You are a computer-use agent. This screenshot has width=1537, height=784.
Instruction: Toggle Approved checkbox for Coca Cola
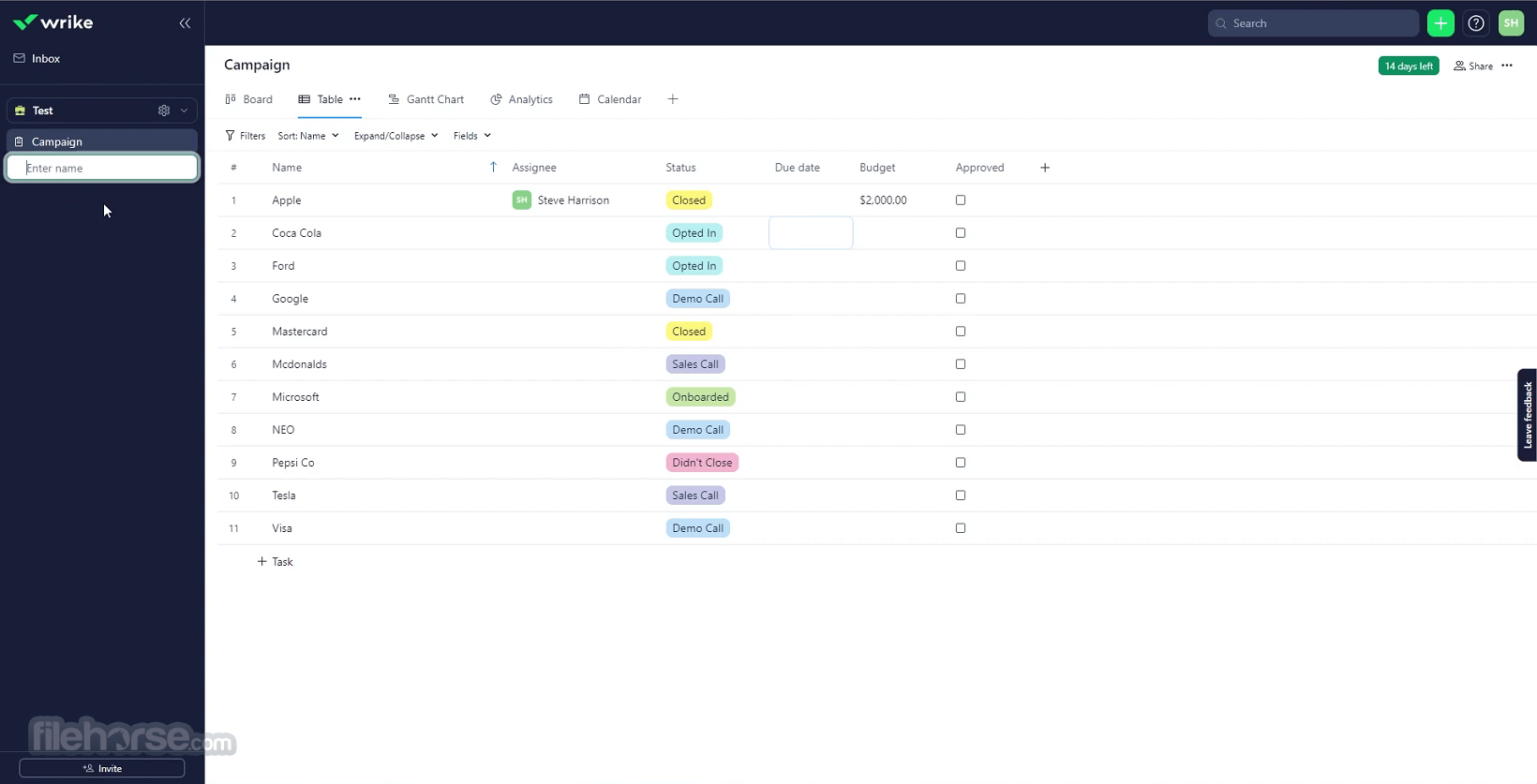point(961,233)
